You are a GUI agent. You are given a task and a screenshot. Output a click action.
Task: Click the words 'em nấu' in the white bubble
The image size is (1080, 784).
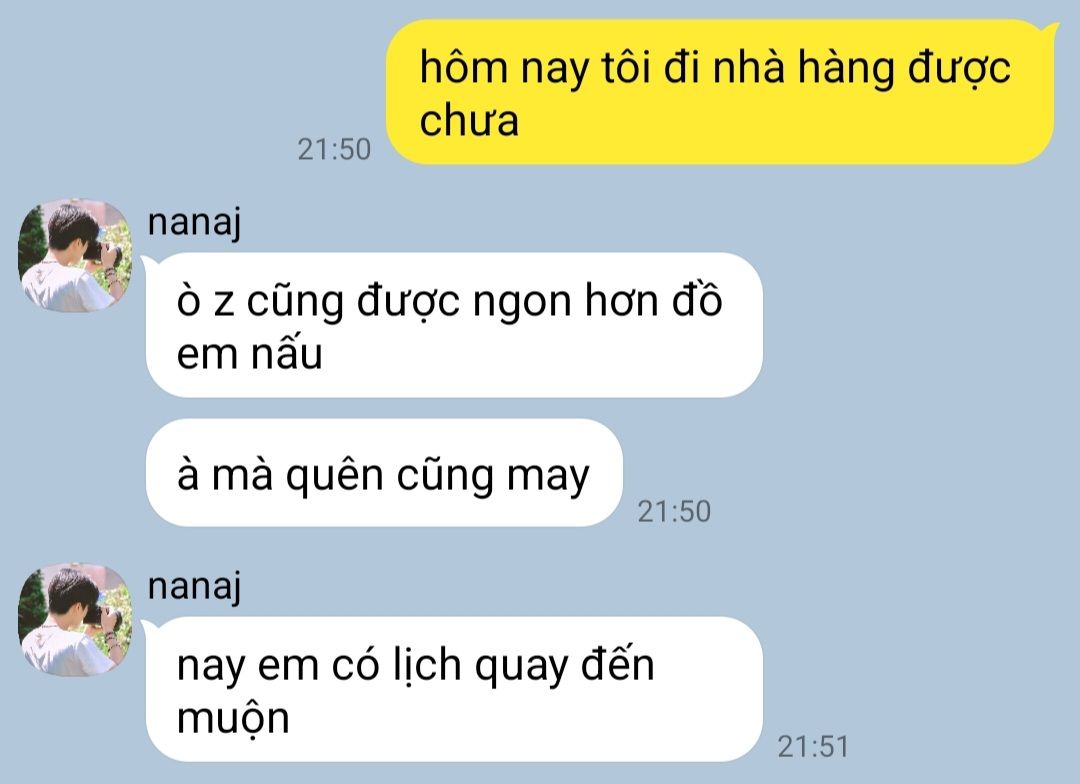249,353
